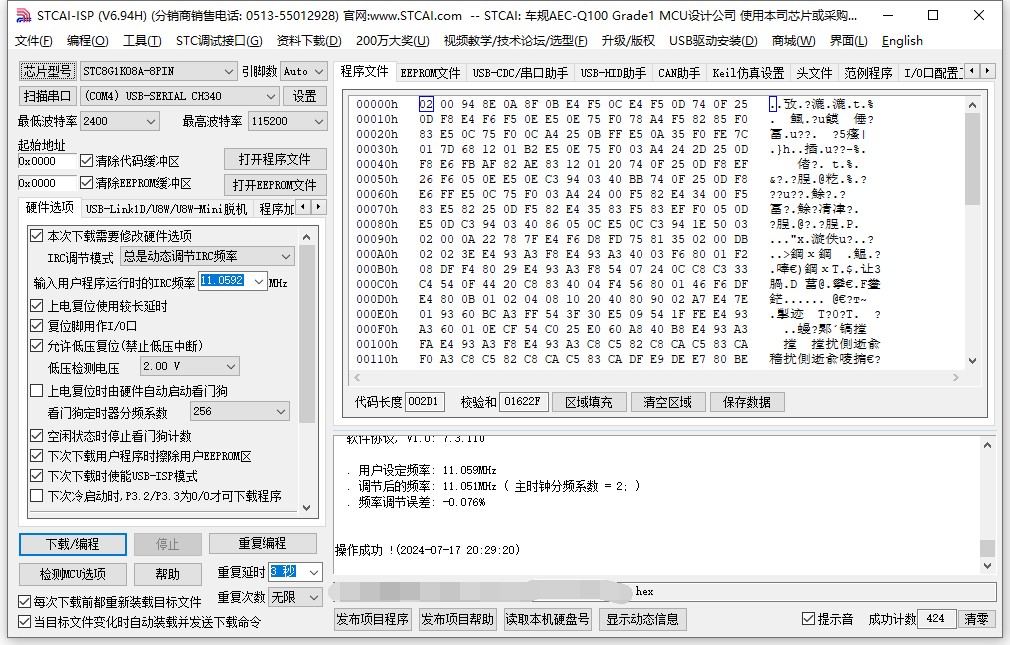Viewport: 1010px width, 645px height.
Task: Click the 打开EEPROM文件 button
Action: [x=275, y=185]
